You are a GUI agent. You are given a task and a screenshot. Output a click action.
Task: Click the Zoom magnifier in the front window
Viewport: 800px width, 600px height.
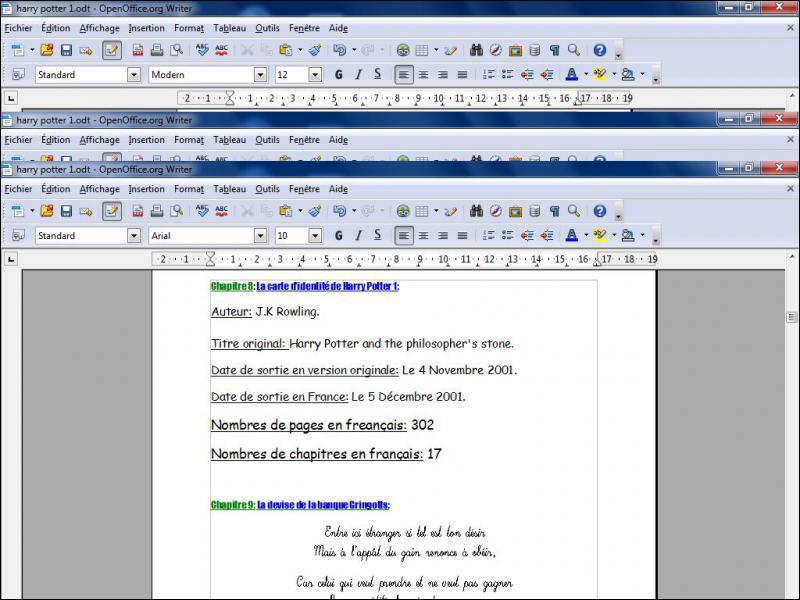click(574, 211)
